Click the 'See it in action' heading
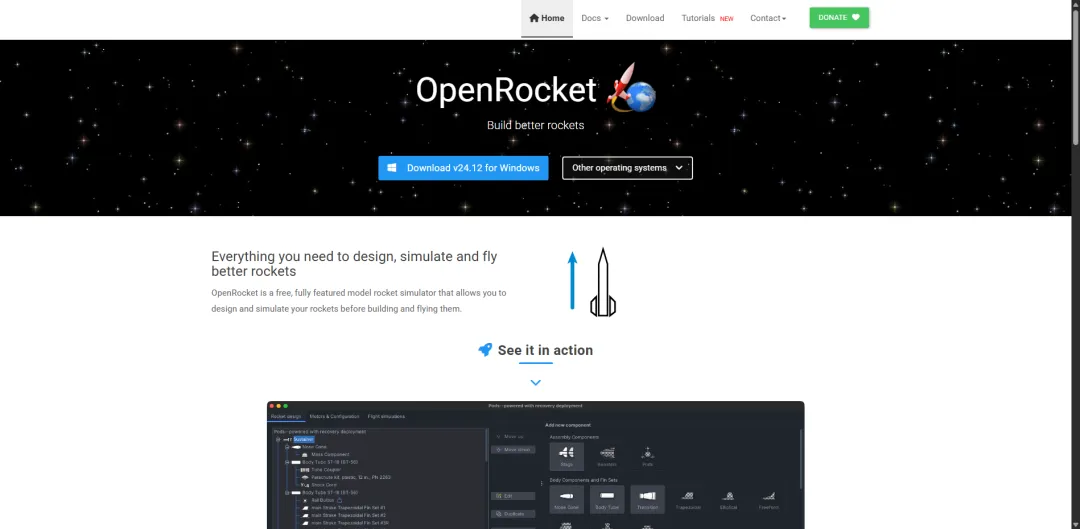Viewport: 1080px width, 529px height. (545, 350)
